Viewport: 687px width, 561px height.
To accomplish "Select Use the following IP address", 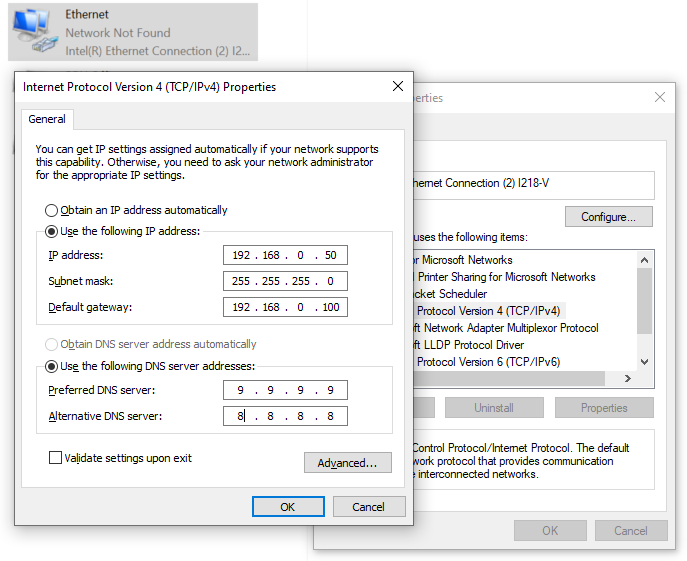I will [x=52, y=231].
